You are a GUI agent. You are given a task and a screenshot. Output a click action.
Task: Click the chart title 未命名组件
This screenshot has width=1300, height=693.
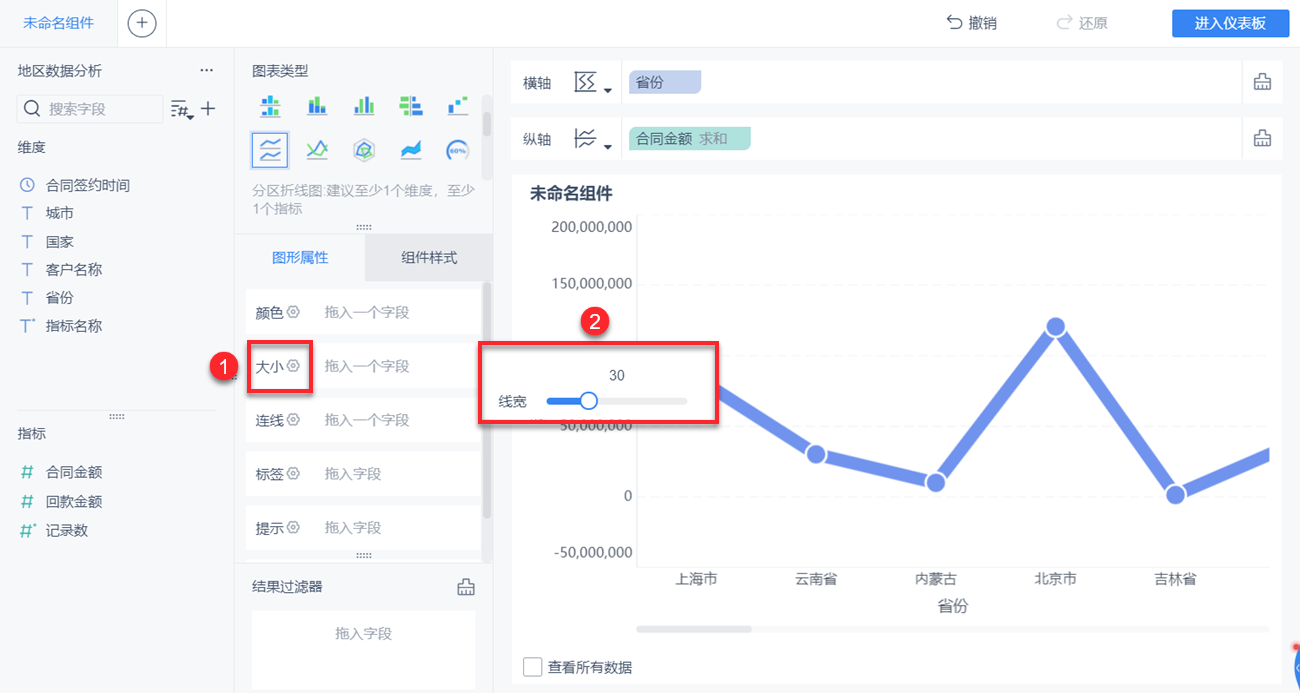tap(571, 194)
